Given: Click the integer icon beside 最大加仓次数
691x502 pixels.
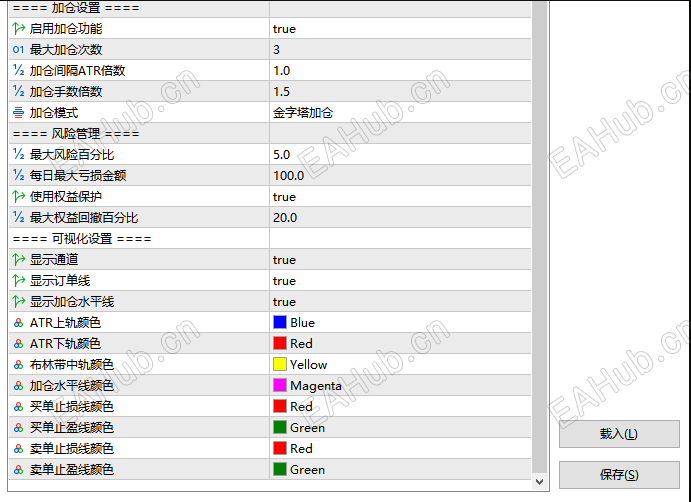Looking at the screenshot, I should pos(19,49).
